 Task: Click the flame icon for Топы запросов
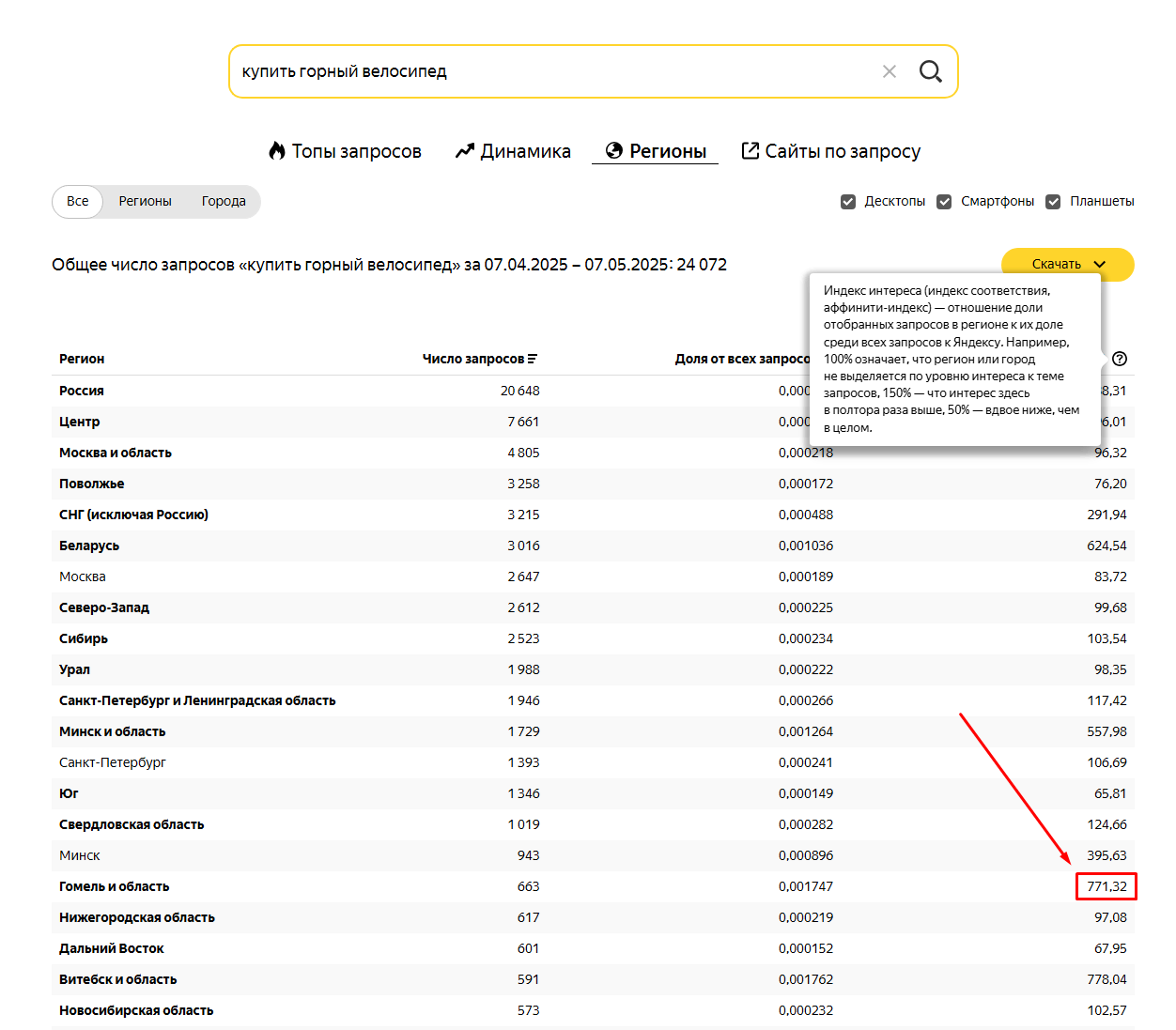[277, 151]
